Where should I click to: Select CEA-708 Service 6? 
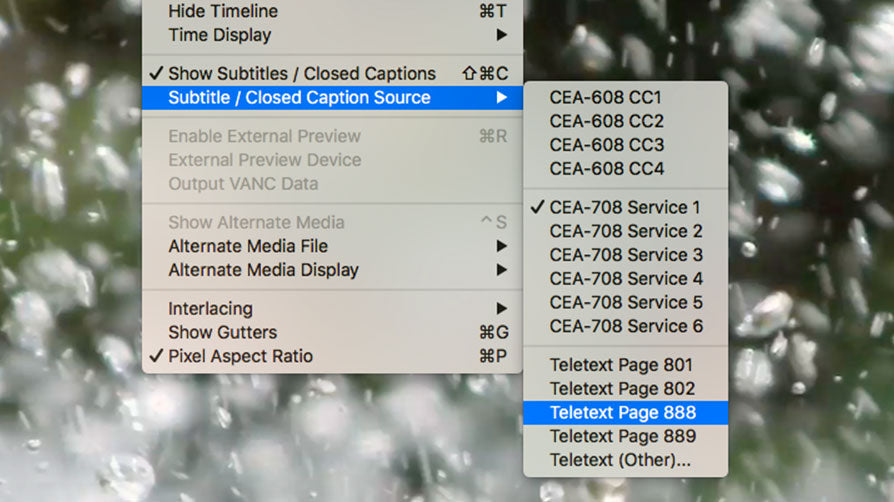pyautogui.click(x=626, y=326)
